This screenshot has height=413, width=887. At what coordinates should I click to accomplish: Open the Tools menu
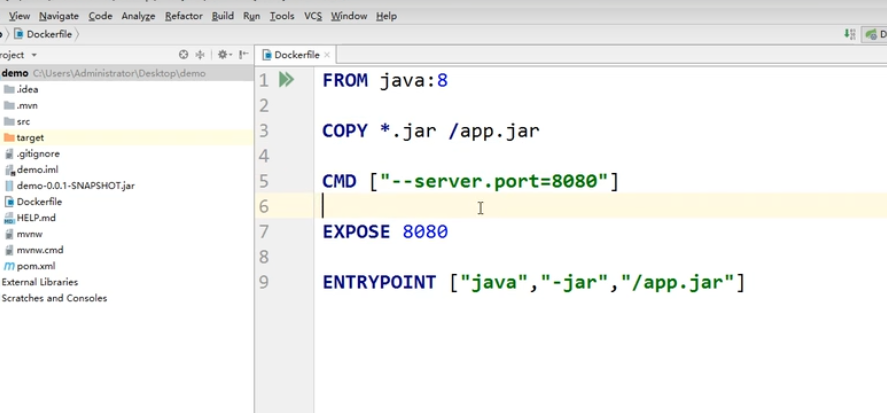click(282, 16)
